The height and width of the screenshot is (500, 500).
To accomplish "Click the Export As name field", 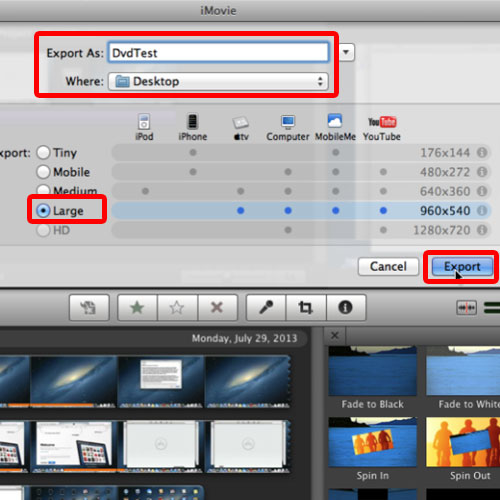I will pos(218,52).
